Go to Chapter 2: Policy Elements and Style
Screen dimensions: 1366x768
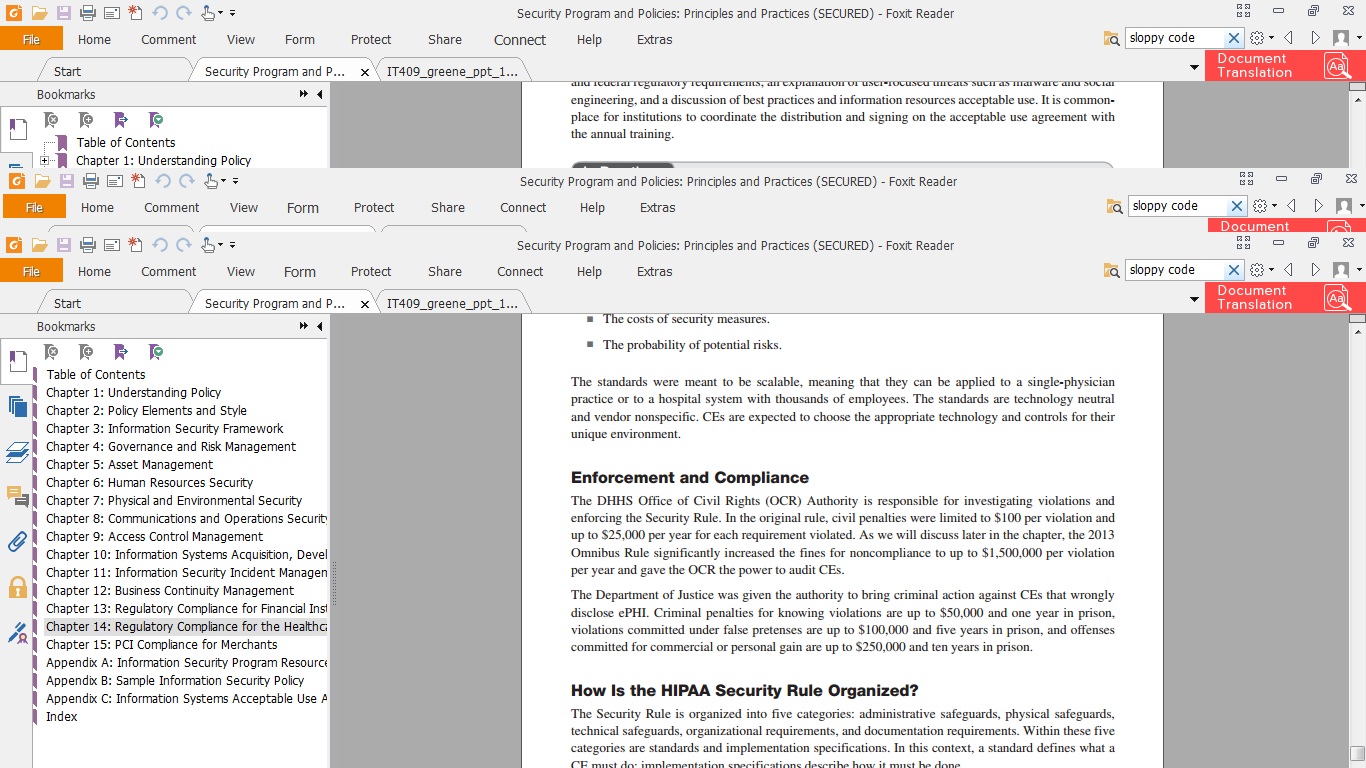click(x=146, y=411)
